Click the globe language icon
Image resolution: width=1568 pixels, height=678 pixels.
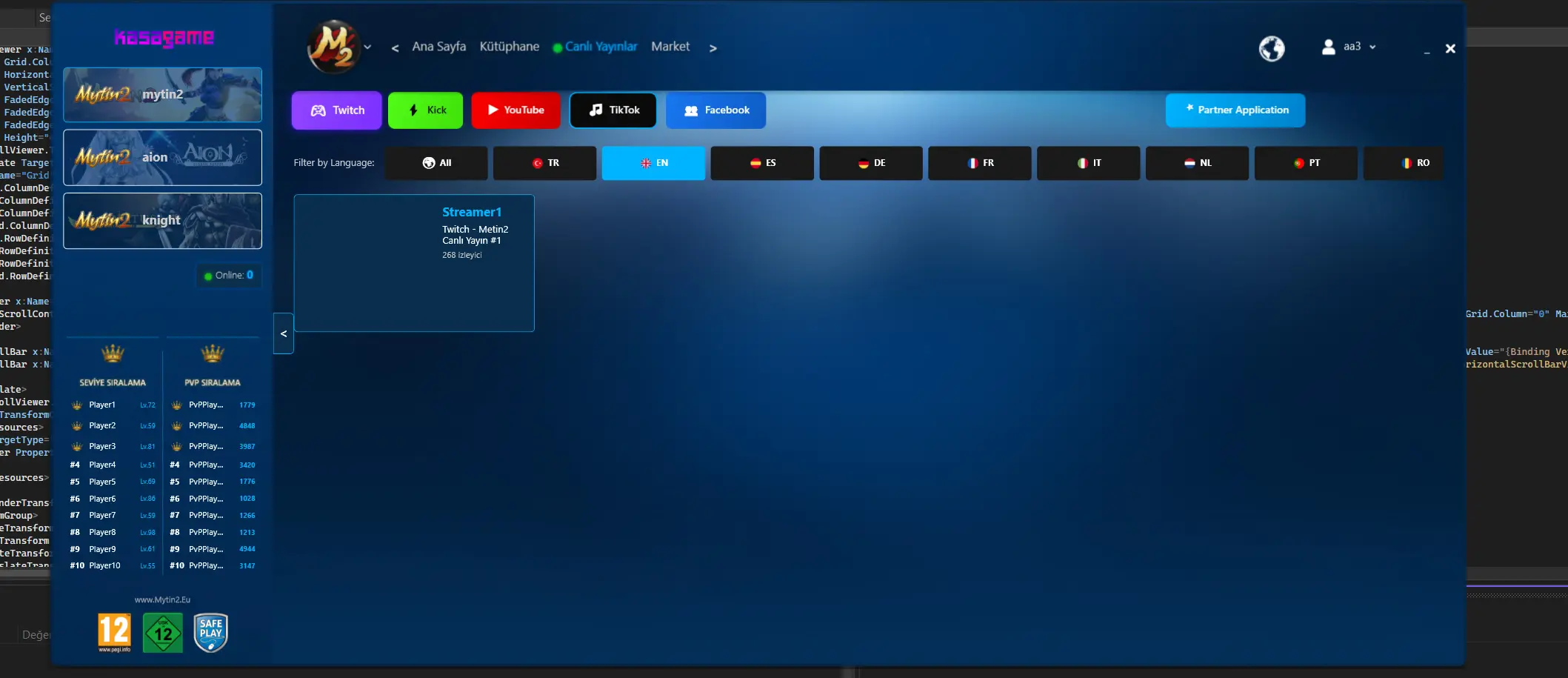coord(1271,48)
